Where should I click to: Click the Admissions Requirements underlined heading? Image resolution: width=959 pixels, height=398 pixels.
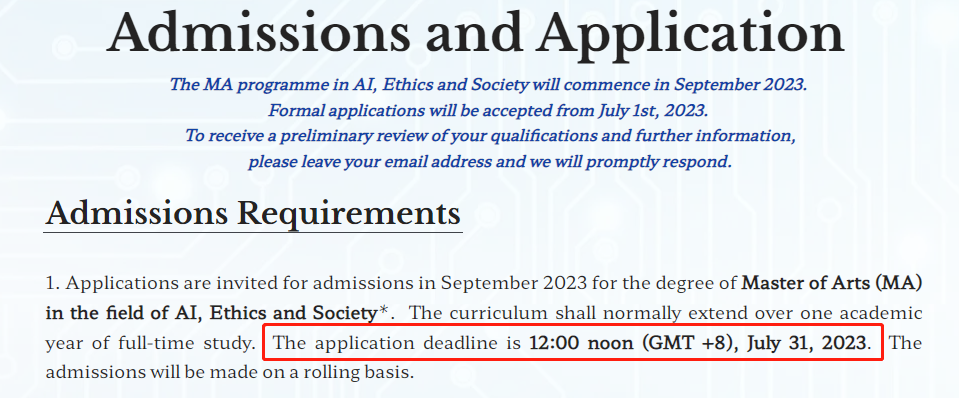253,215
